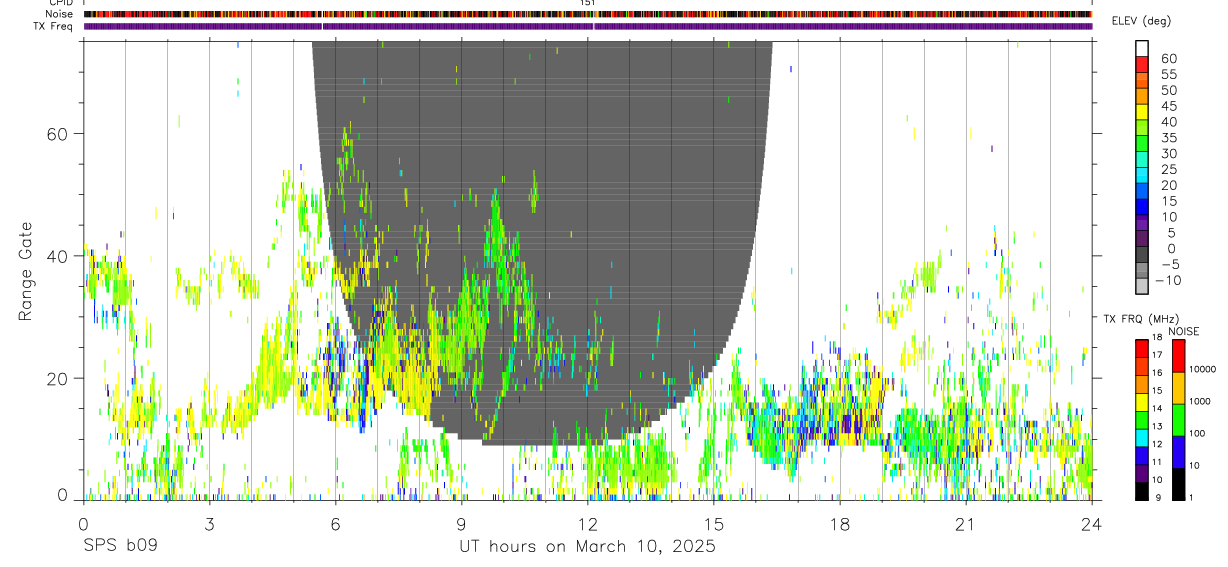Click the '151' CPID value text
Screen dimensions: 1228x567
588,3
